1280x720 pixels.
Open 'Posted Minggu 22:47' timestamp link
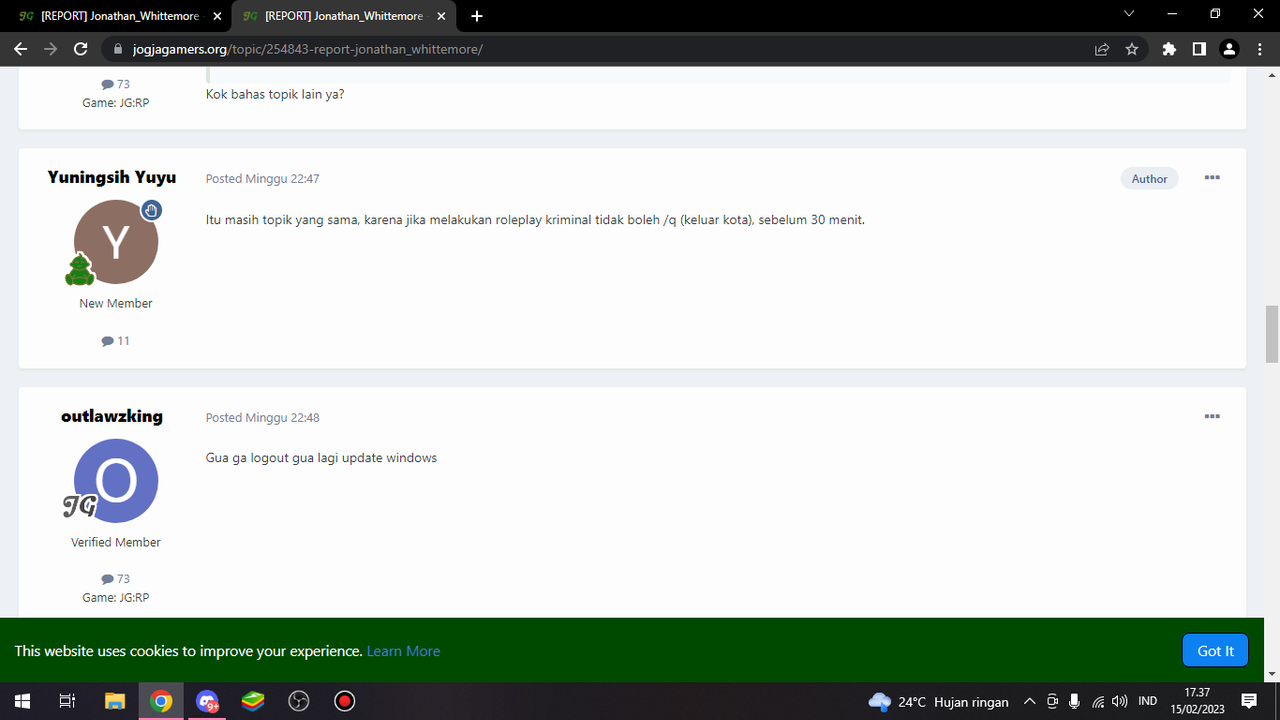click(x=262, y=178)
